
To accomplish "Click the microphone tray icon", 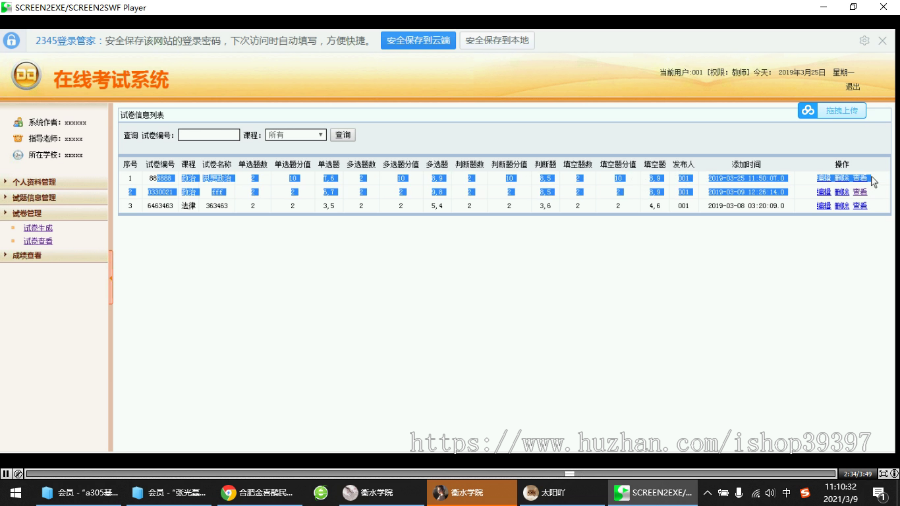I will point(739,493).
